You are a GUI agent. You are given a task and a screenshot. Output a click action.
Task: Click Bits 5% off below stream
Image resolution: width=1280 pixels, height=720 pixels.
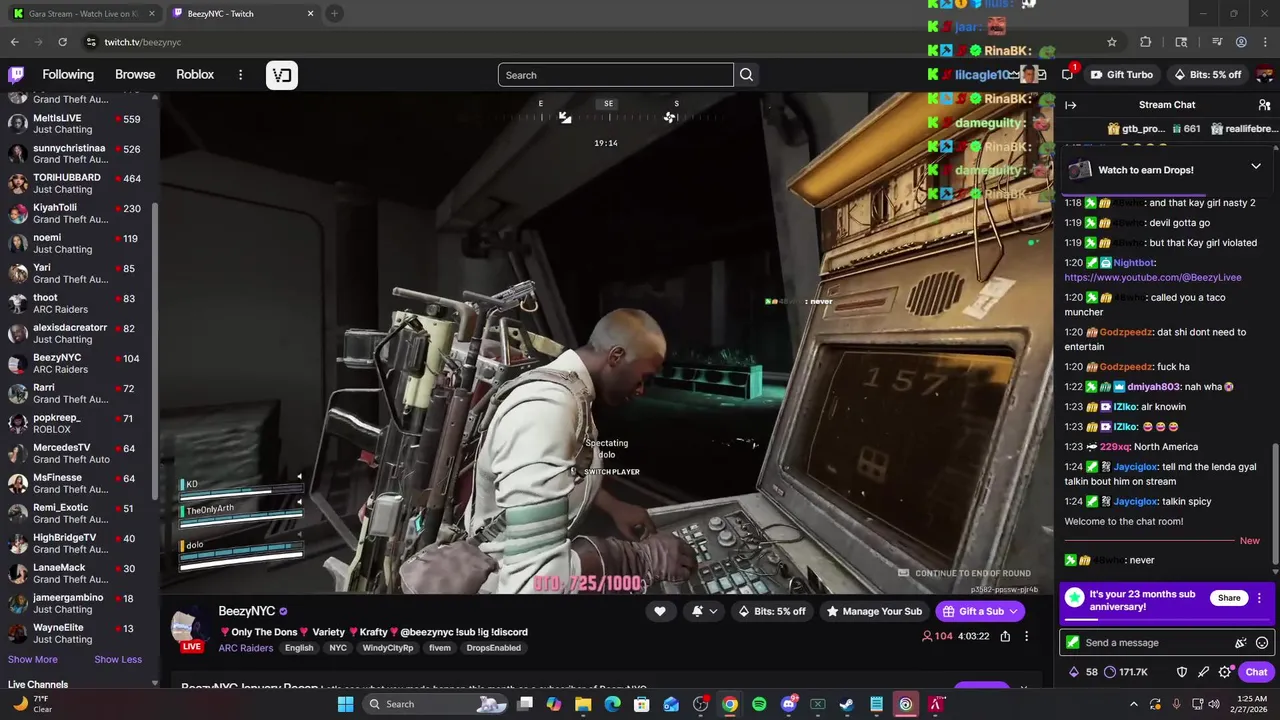tap(771, 611)
